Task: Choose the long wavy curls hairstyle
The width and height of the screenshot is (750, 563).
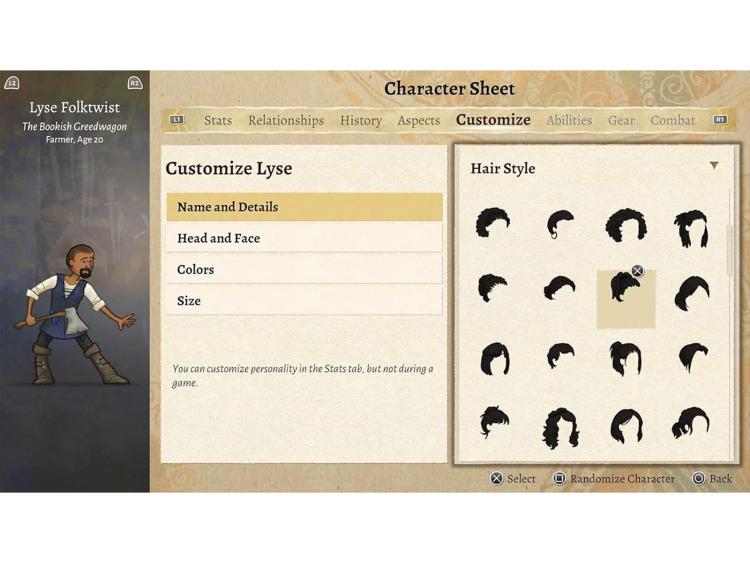Action: (560, 428)
